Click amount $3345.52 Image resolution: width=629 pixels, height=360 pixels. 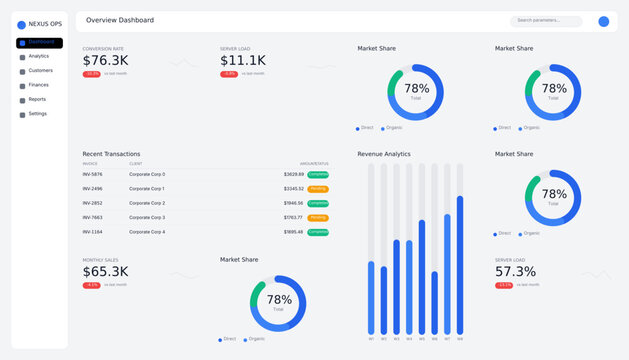tap(294, 189)
